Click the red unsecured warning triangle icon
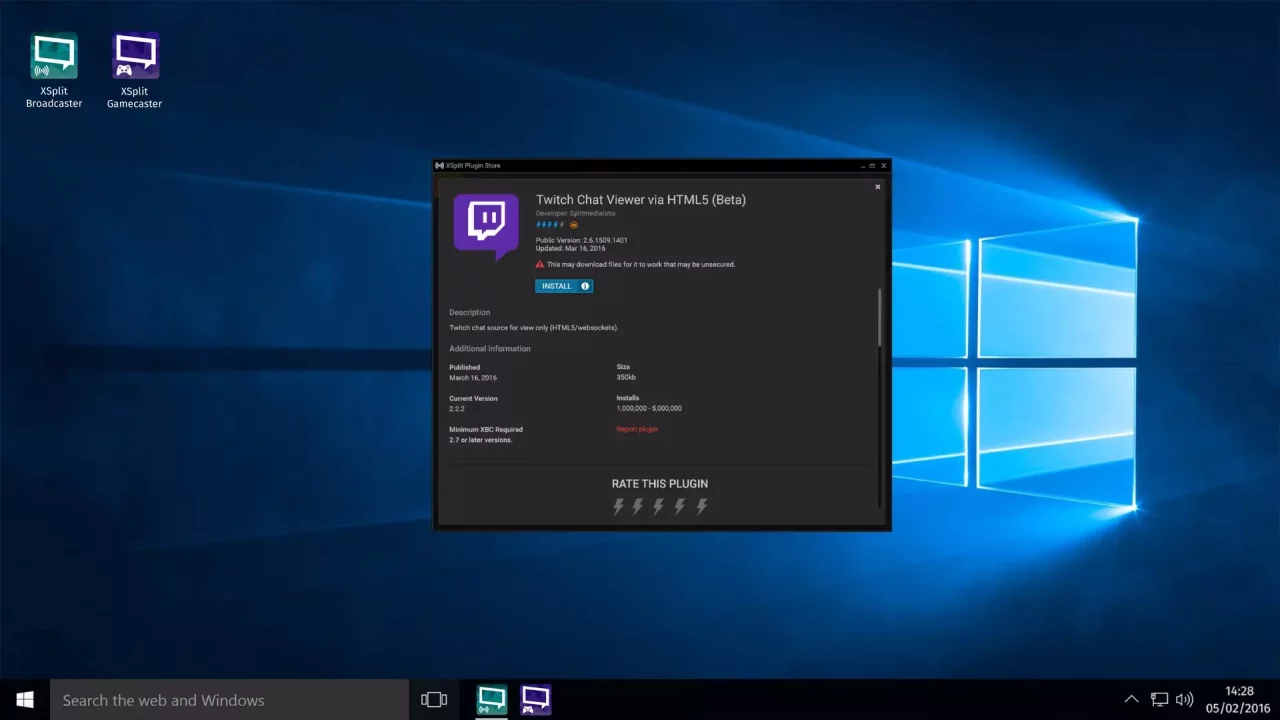The height and width of the screenshot is (720, 1280). click(540, 265)
